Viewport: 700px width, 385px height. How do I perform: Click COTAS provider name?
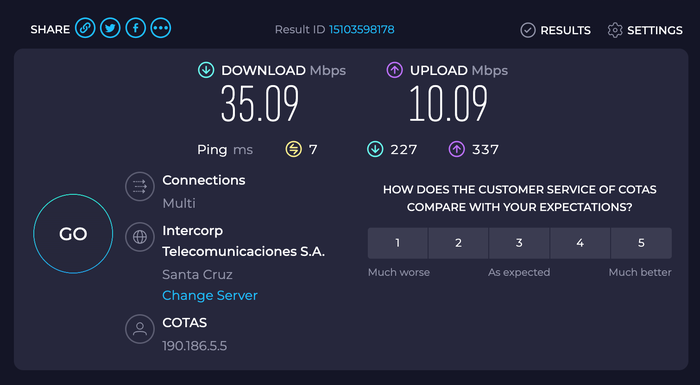[x=185, y=322]
